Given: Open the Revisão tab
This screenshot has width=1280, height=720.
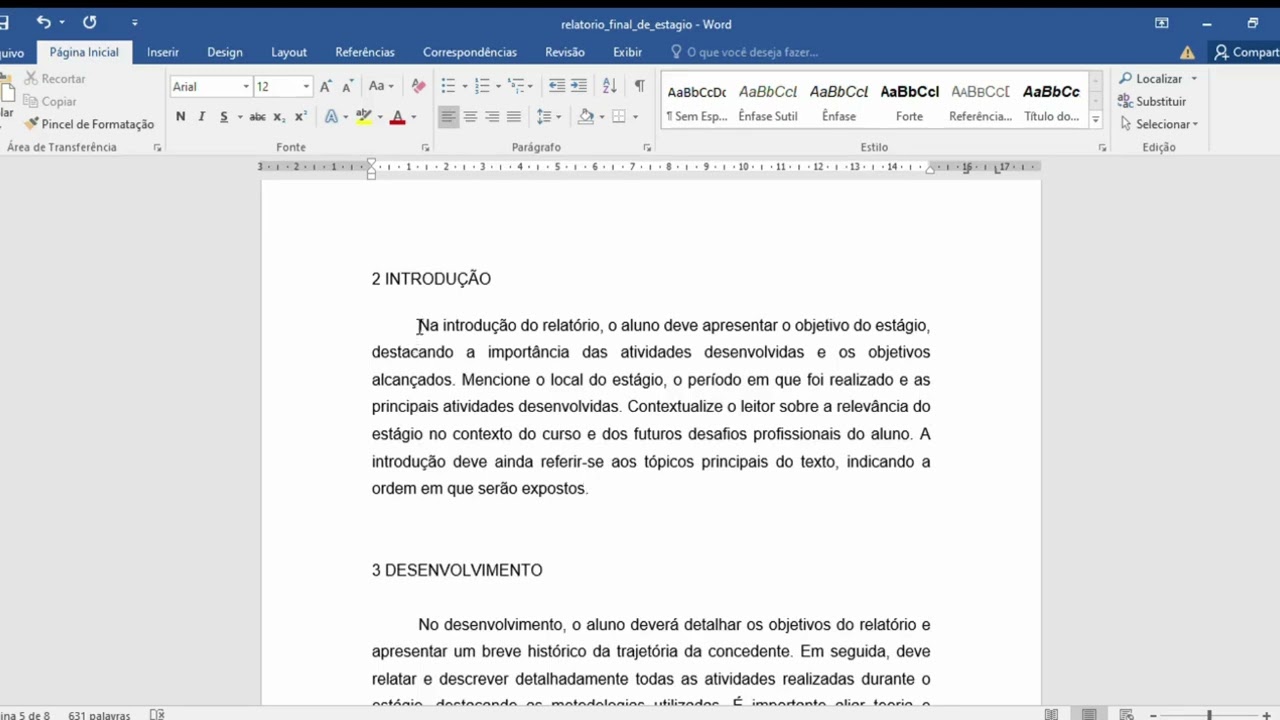Looking at the screenshot, I should [565, 52].
